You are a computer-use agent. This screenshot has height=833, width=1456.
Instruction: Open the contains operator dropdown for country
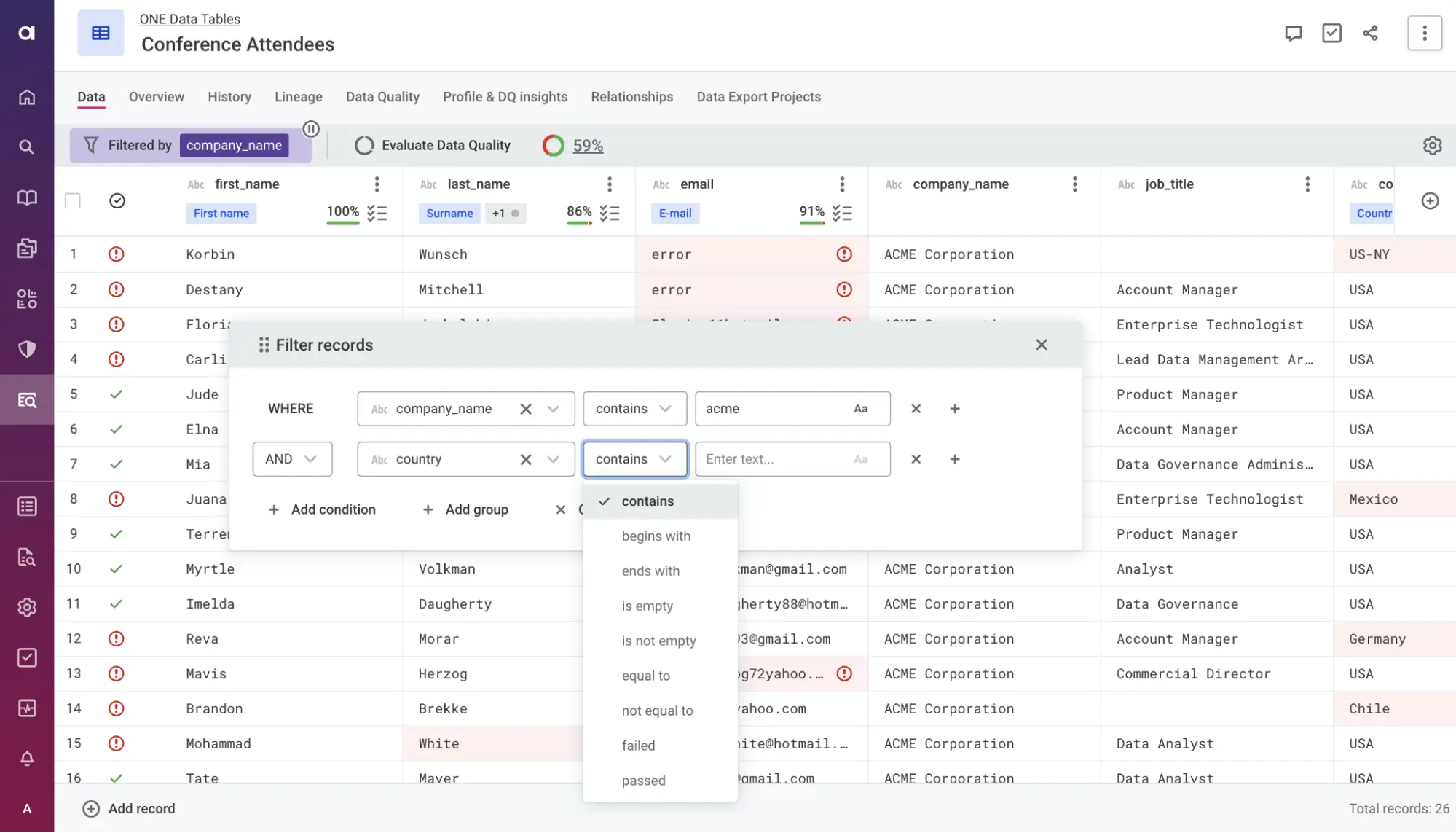634,458
